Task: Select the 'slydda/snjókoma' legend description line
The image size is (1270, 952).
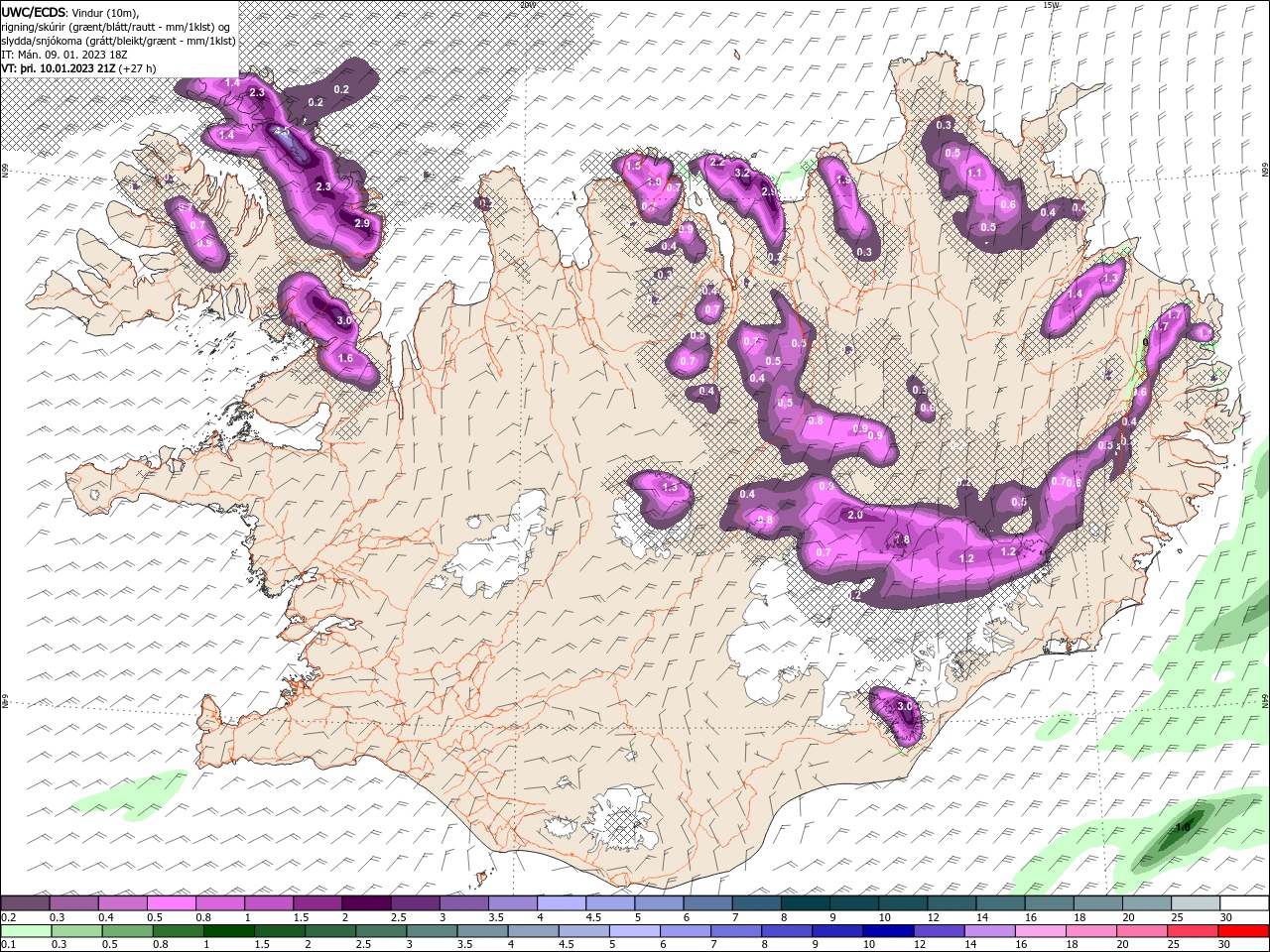Action: 118,41
